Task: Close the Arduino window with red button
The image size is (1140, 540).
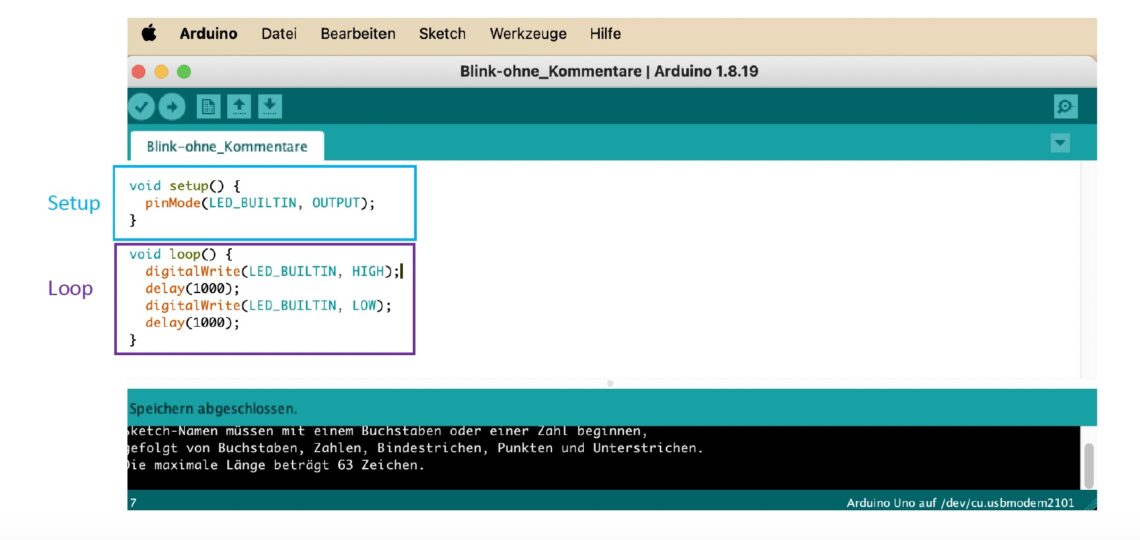Action: pyautogui.click(x=139, y=72)
